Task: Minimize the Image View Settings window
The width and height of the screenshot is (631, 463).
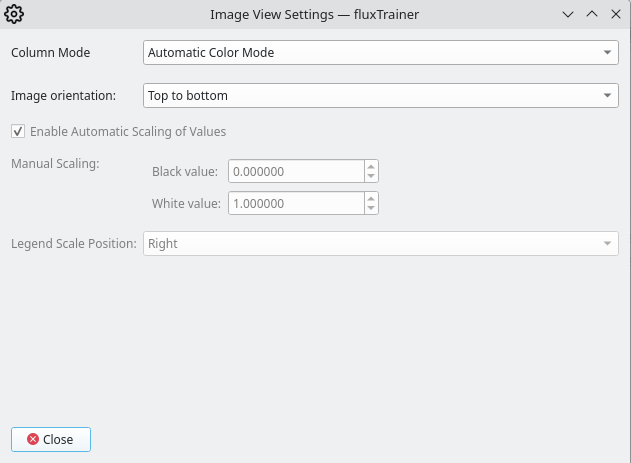Action: [568, 14]
